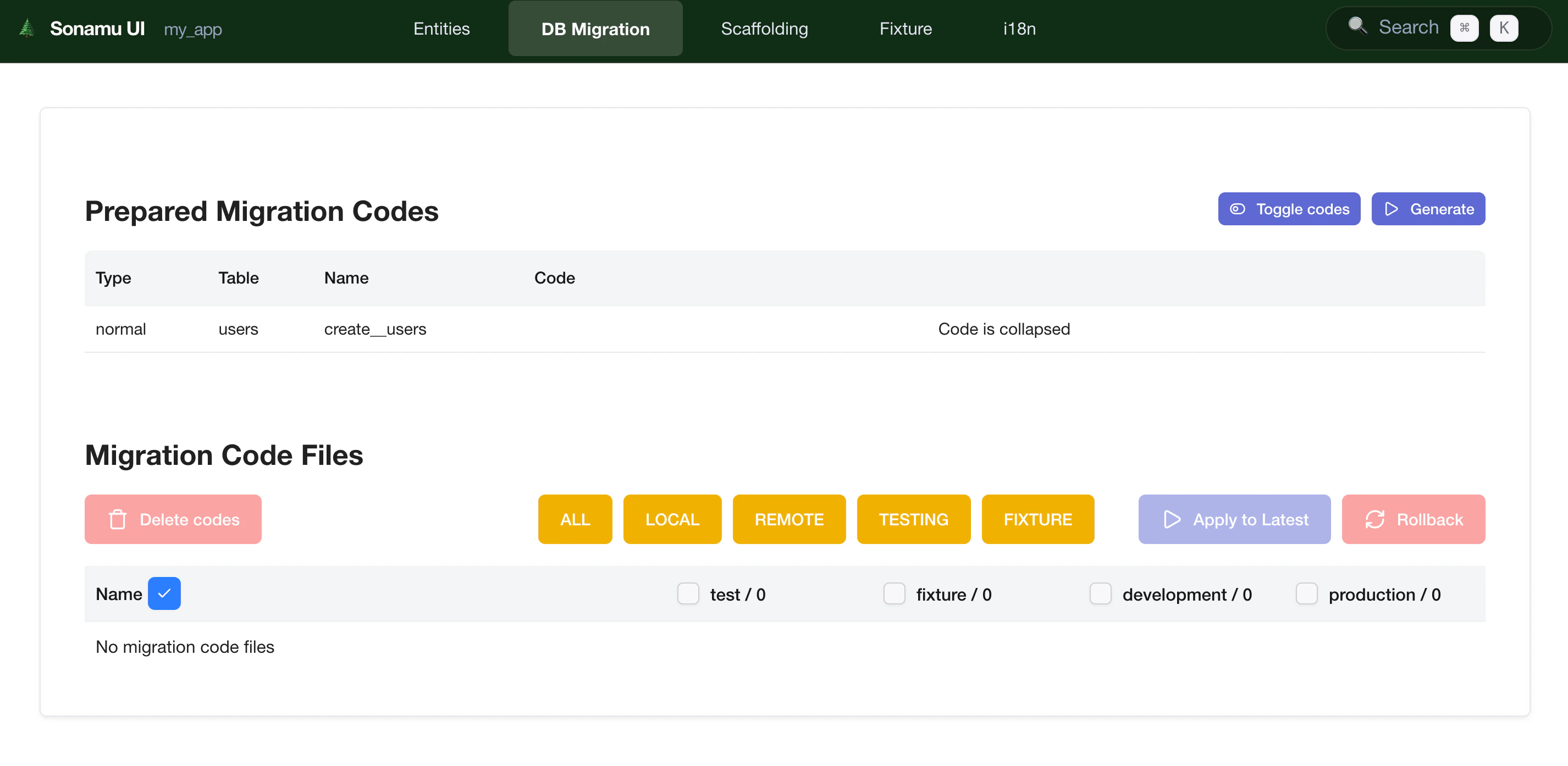The image size is (1568, 766).
Task: Click the trash icon on Delete codes
Action: tap(118, 520)
